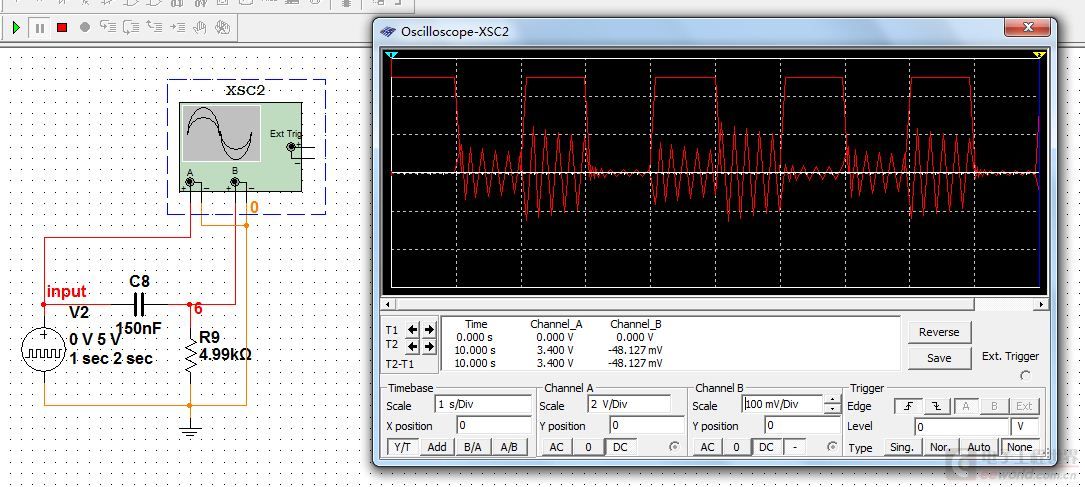Set Channel B coupling to 0
1085x487 pixels.
(736, 447)
